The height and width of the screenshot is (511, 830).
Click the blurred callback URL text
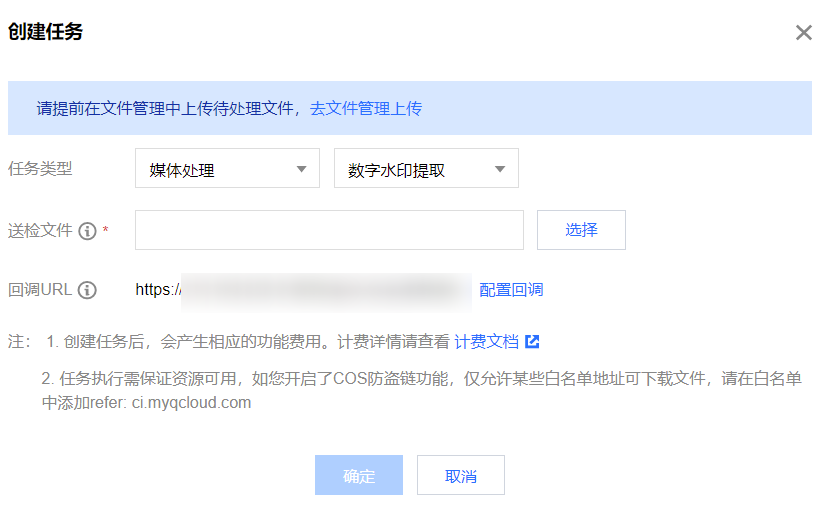coord(320,290)
